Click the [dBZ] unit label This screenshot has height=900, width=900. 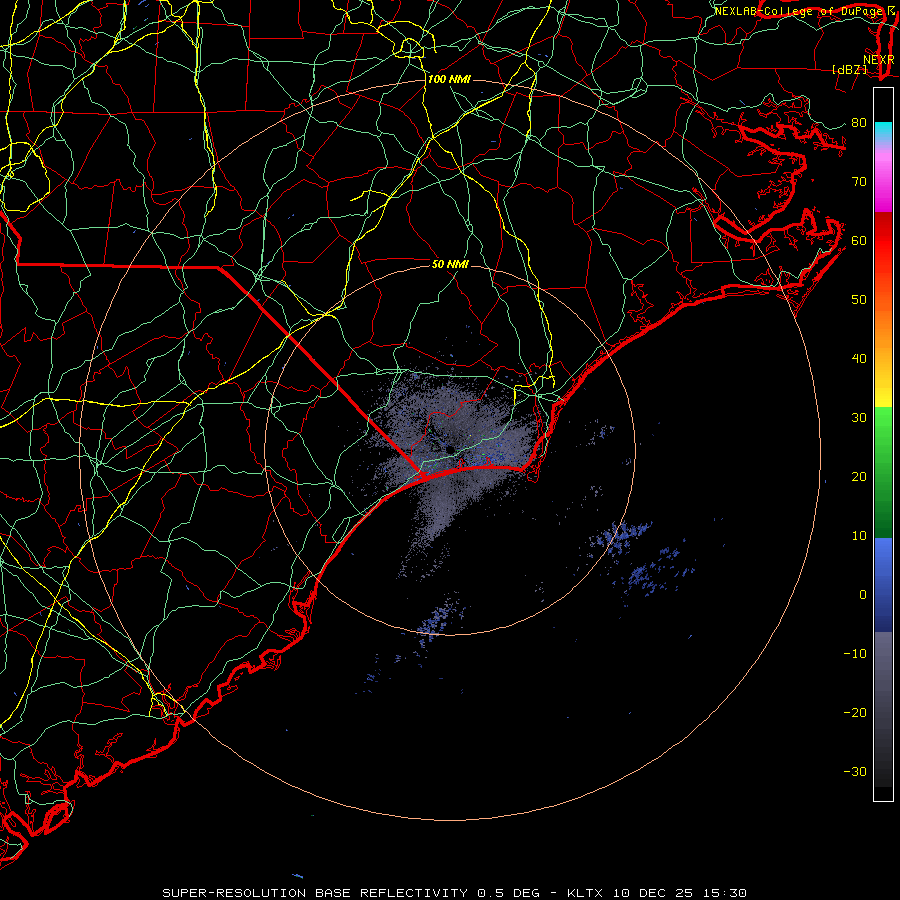click(x=849, y=70)
